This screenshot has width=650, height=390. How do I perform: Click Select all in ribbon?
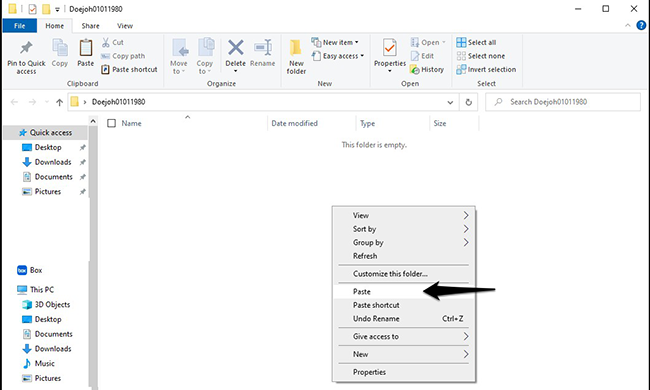[476, 42]
